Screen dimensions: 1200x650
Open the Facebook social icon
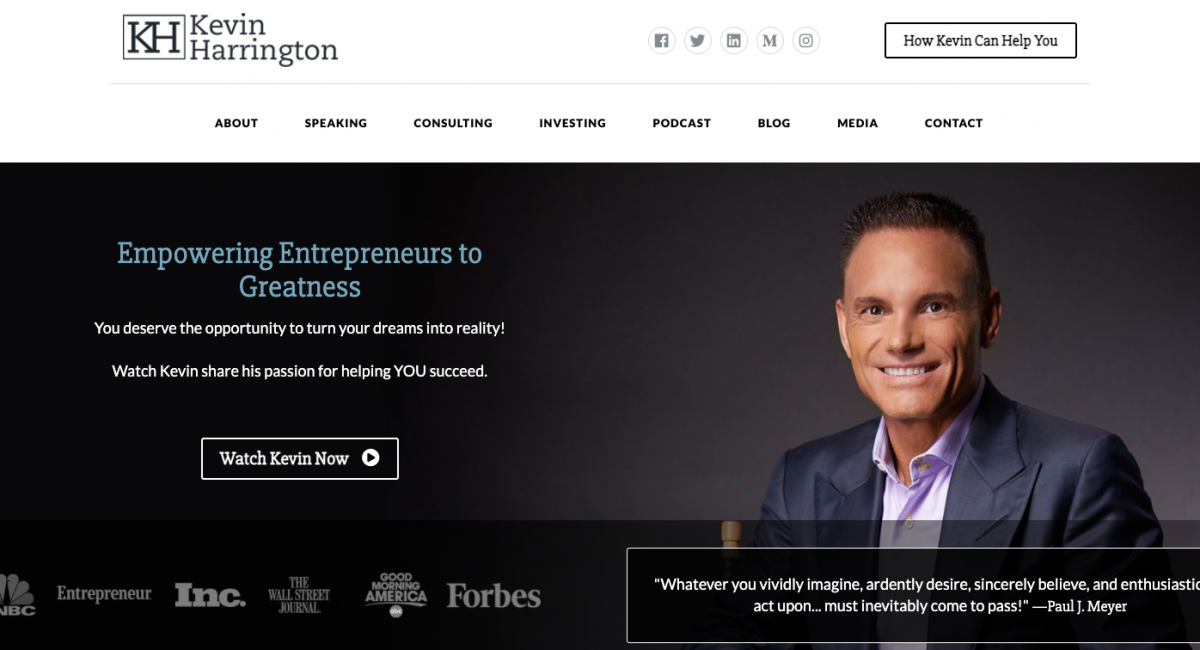point(661,41)
